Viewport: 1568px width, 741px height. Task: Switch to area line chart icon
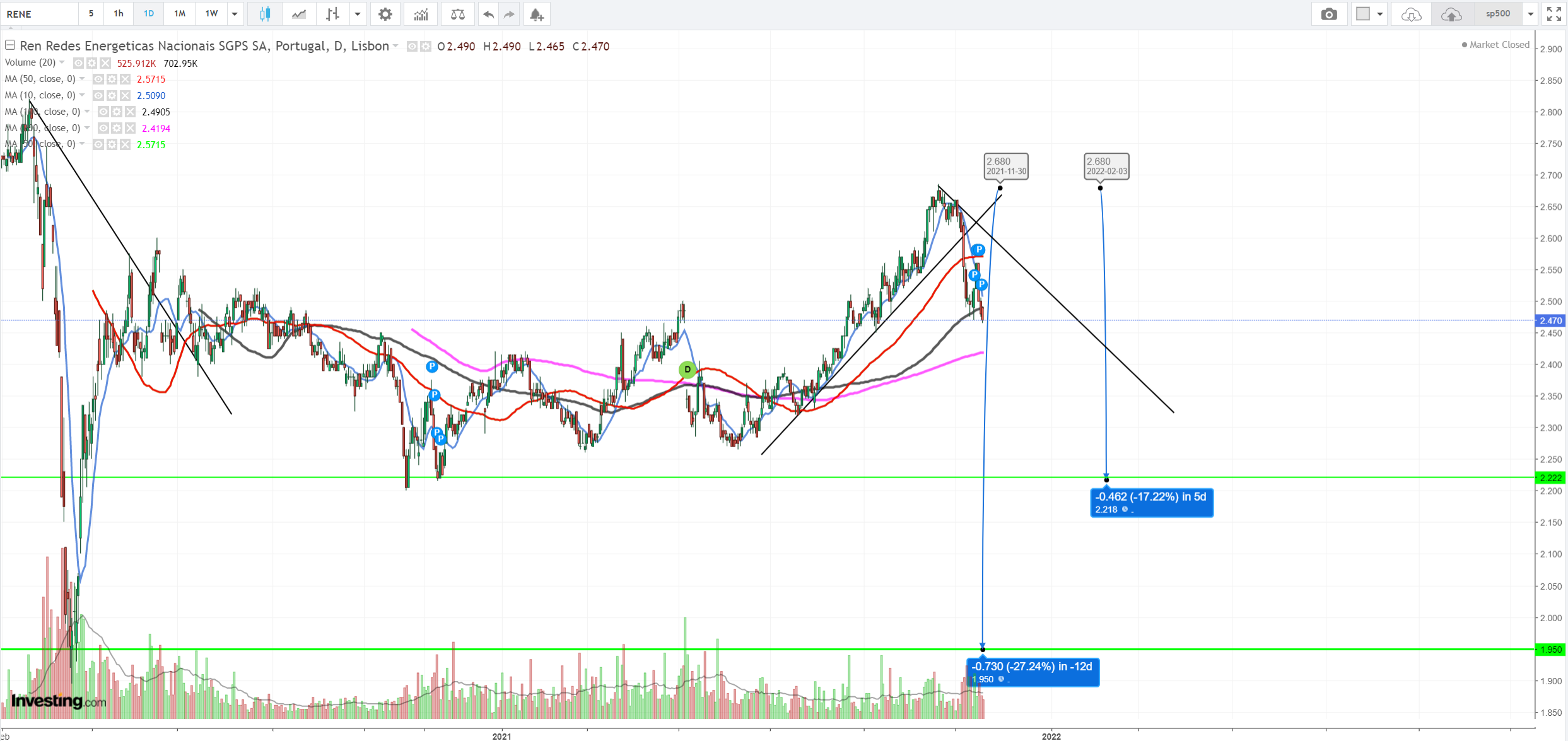tap(299, 14)
